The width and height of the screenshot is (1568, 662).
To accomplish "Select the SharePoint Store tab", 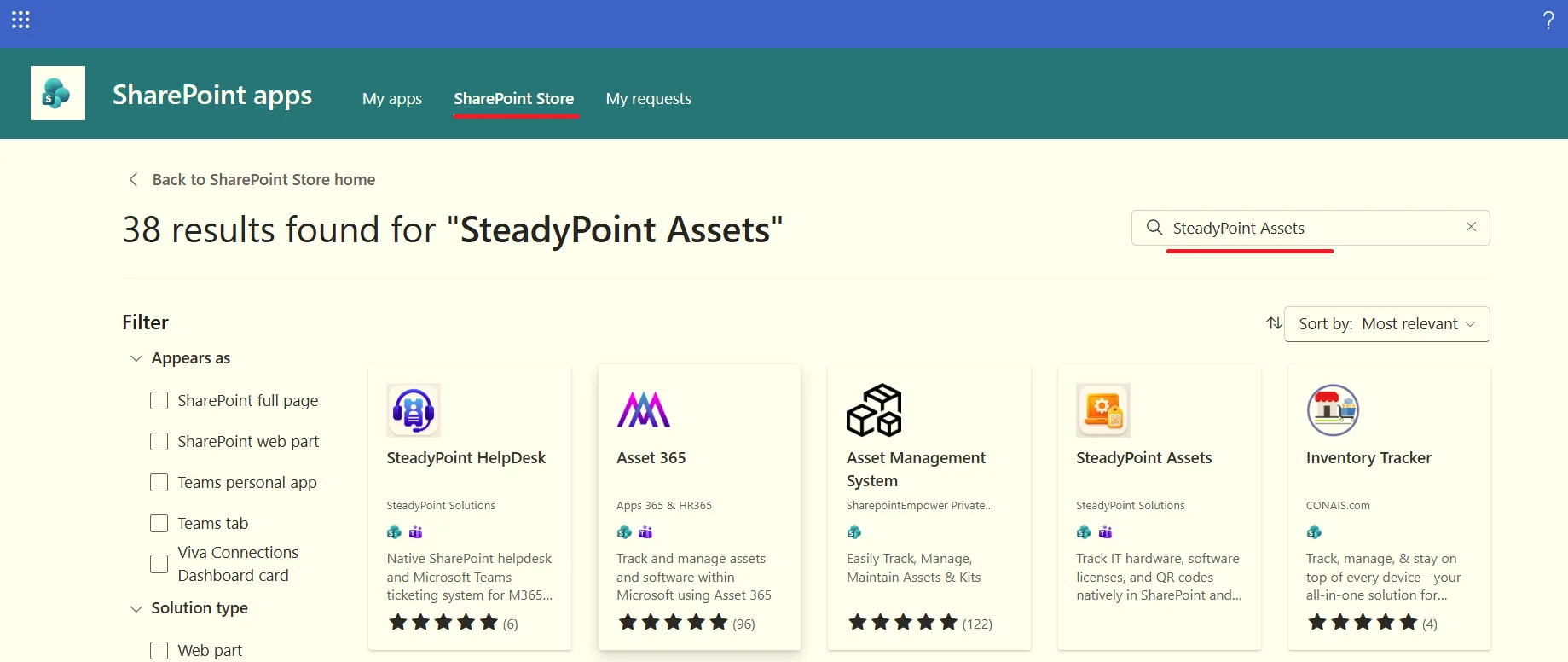I will (x=514, y=99).
